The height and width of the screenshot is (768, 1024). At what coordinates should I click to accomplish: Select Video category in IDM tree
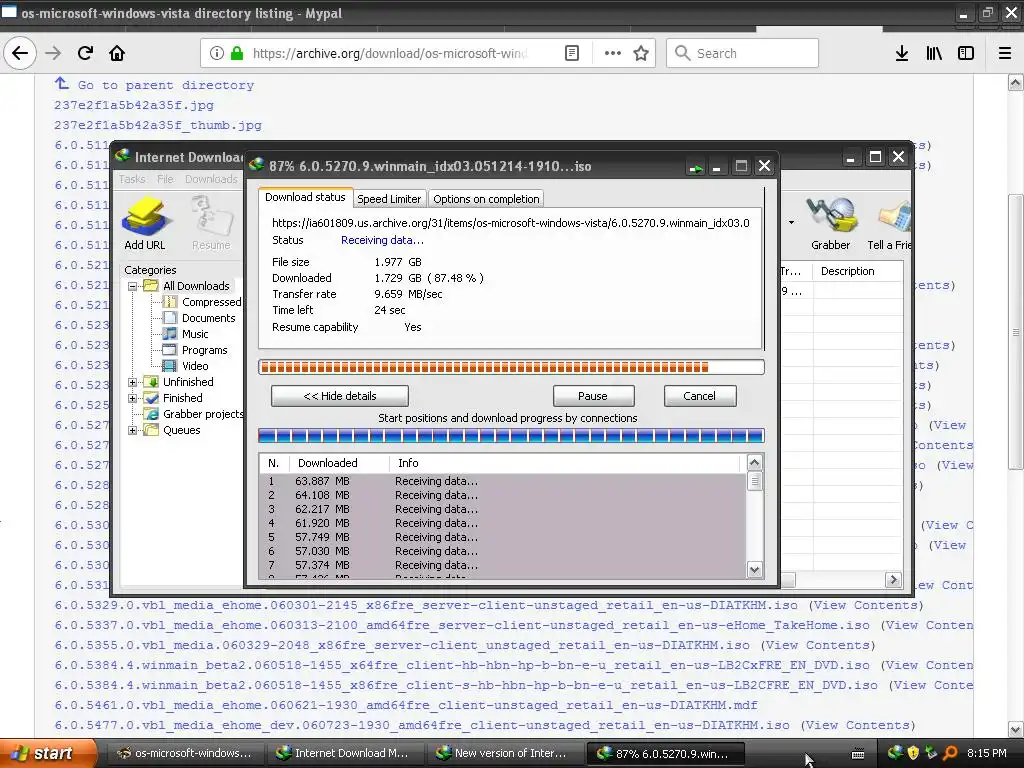pos(195,366)
